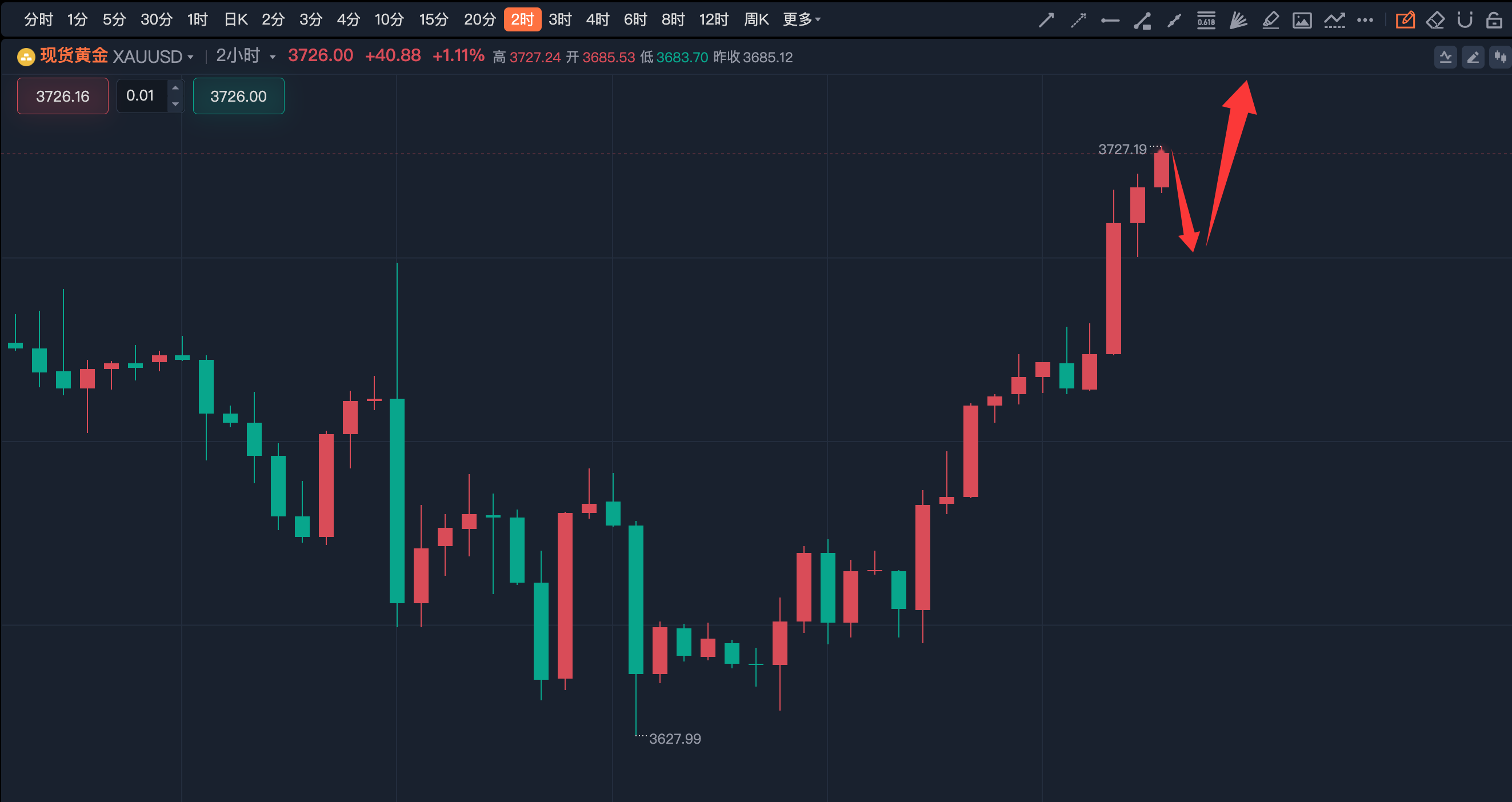
Task: Click the image insert icon
Action: click(x=1302, y=21)
